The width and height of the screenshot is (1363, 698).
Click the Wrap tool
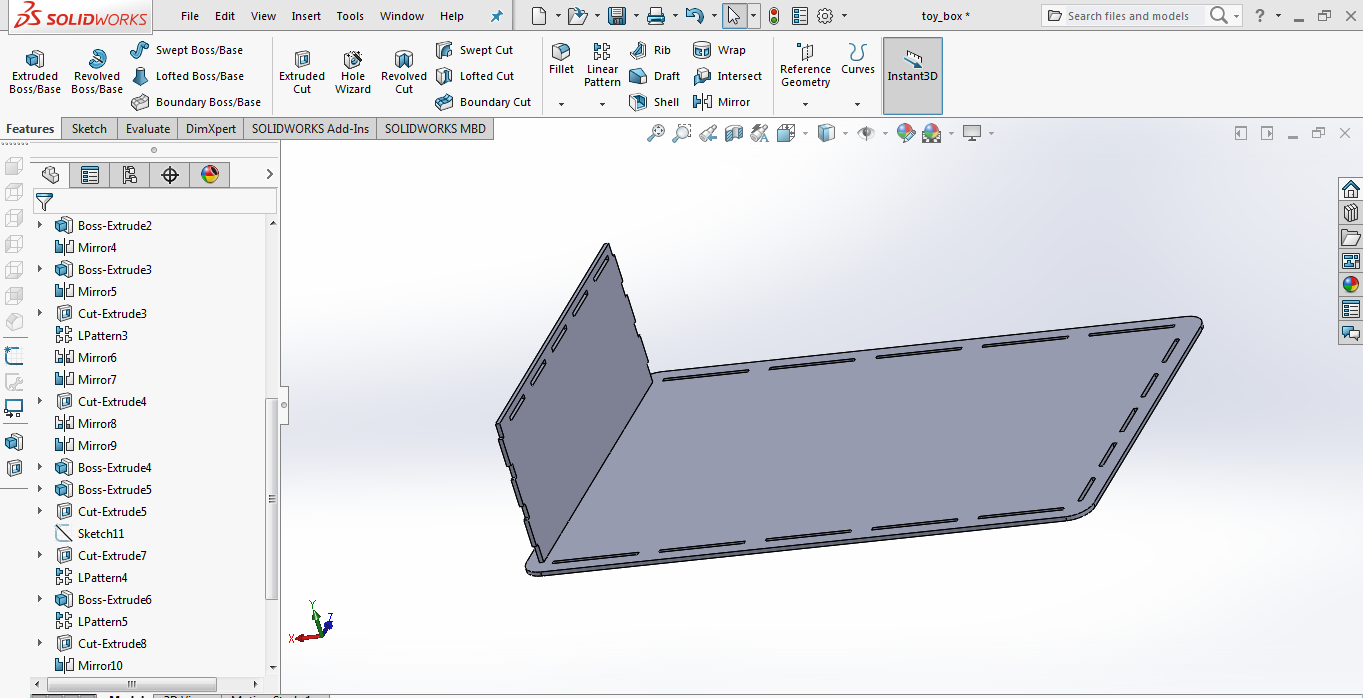pyautogui.click(x=719, y=50)
